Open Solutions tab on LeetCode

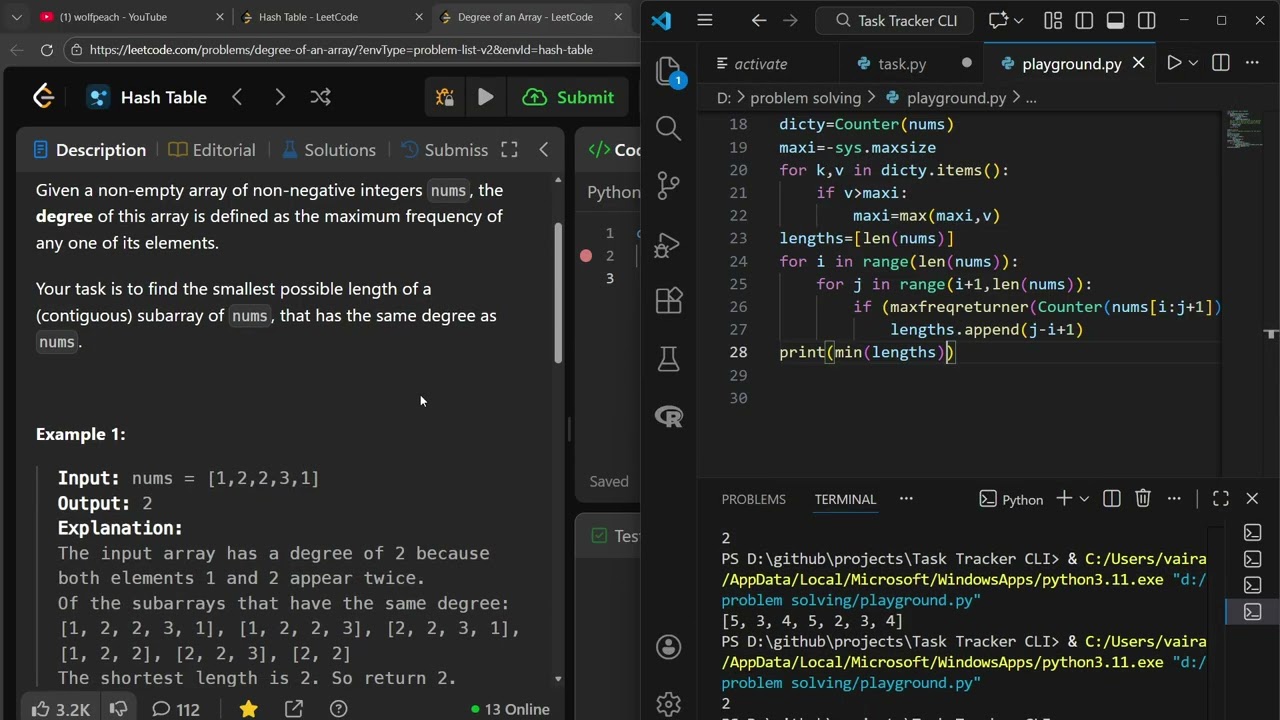(x=329, y=150)
